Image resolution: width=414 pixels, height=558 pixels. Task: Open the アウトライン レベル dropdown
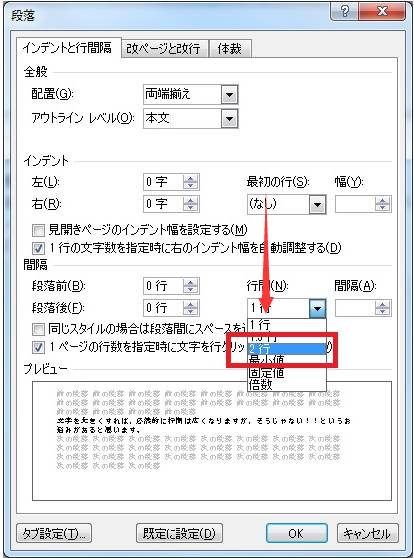click(229, 119)
